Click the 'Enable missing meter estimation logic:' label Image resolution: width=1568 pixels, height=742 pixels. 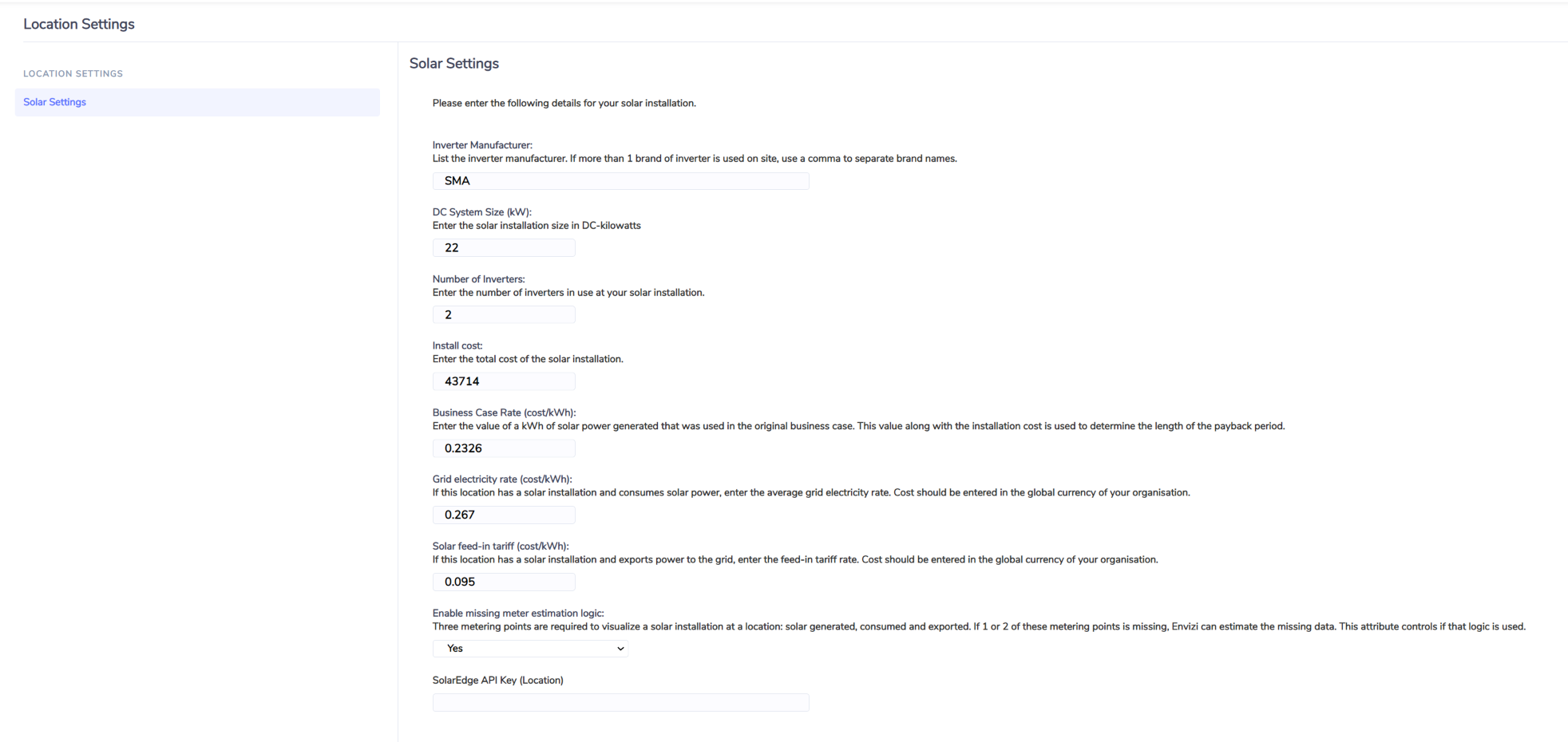tap(518, 614)
